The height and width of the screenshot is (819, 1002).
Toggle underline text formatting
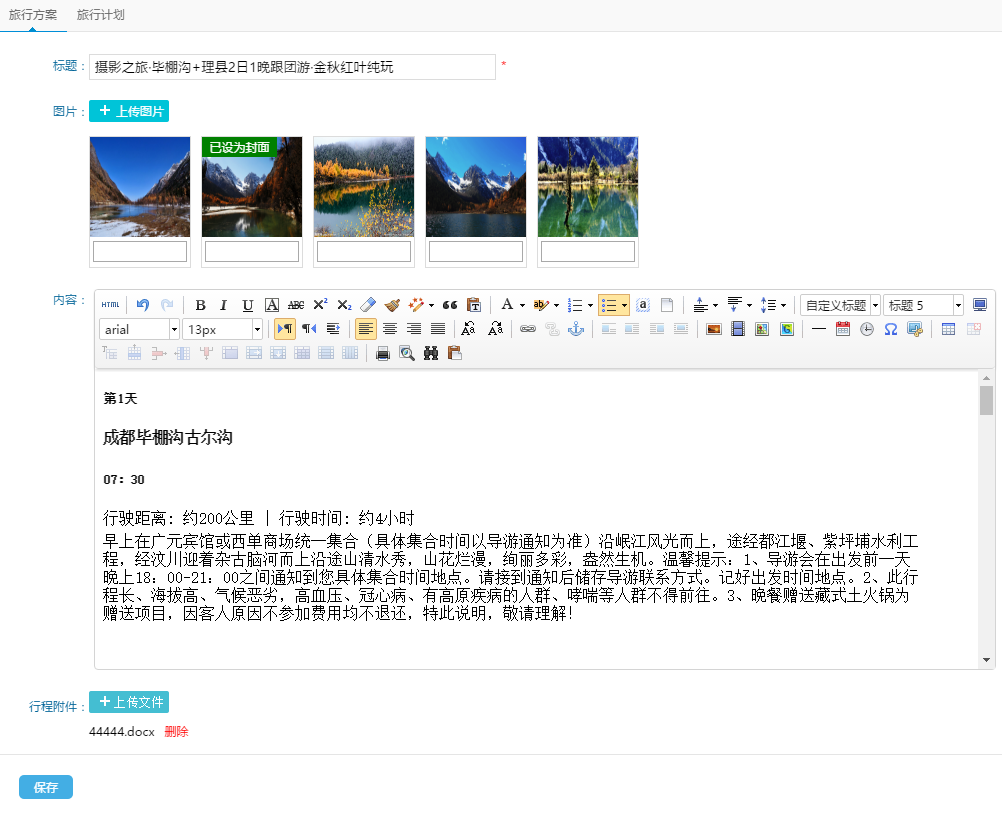(x=248, y=305)
